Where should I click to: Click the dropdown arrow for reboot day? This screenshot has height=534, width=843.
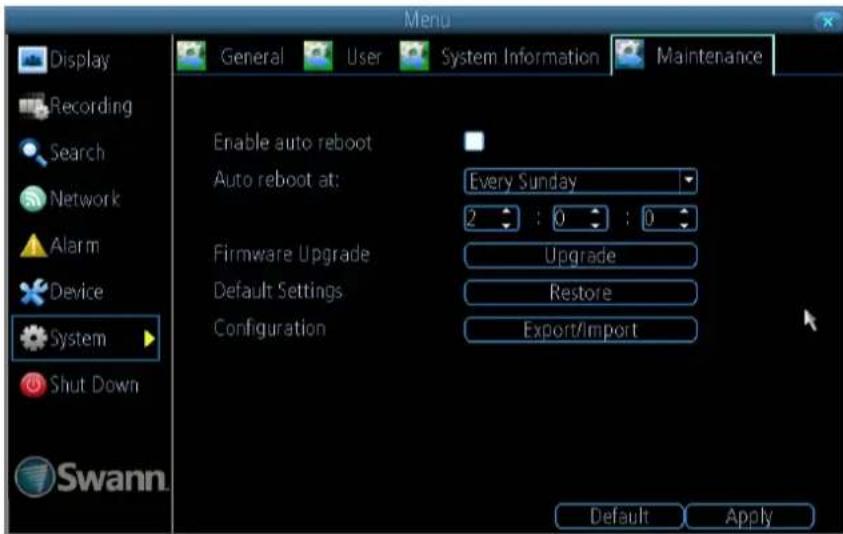point(688,181)
